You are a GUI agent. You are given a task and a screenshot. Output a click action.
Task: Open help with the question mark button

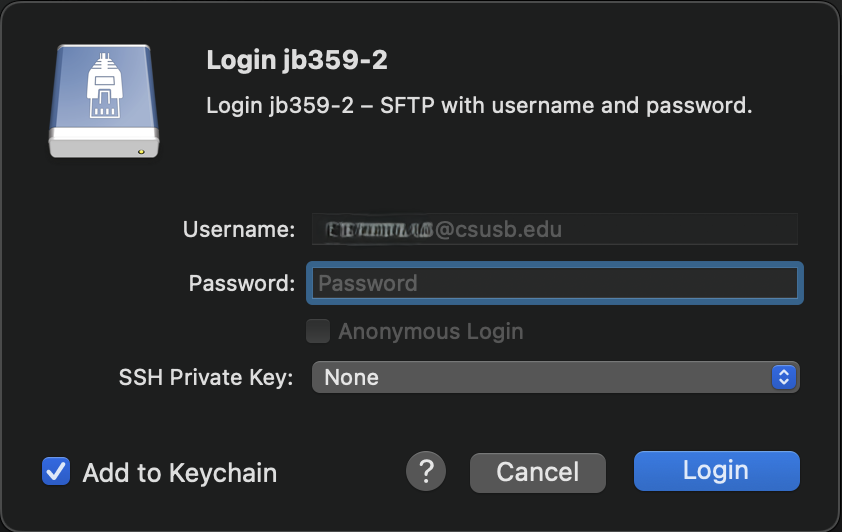[426, 471]
